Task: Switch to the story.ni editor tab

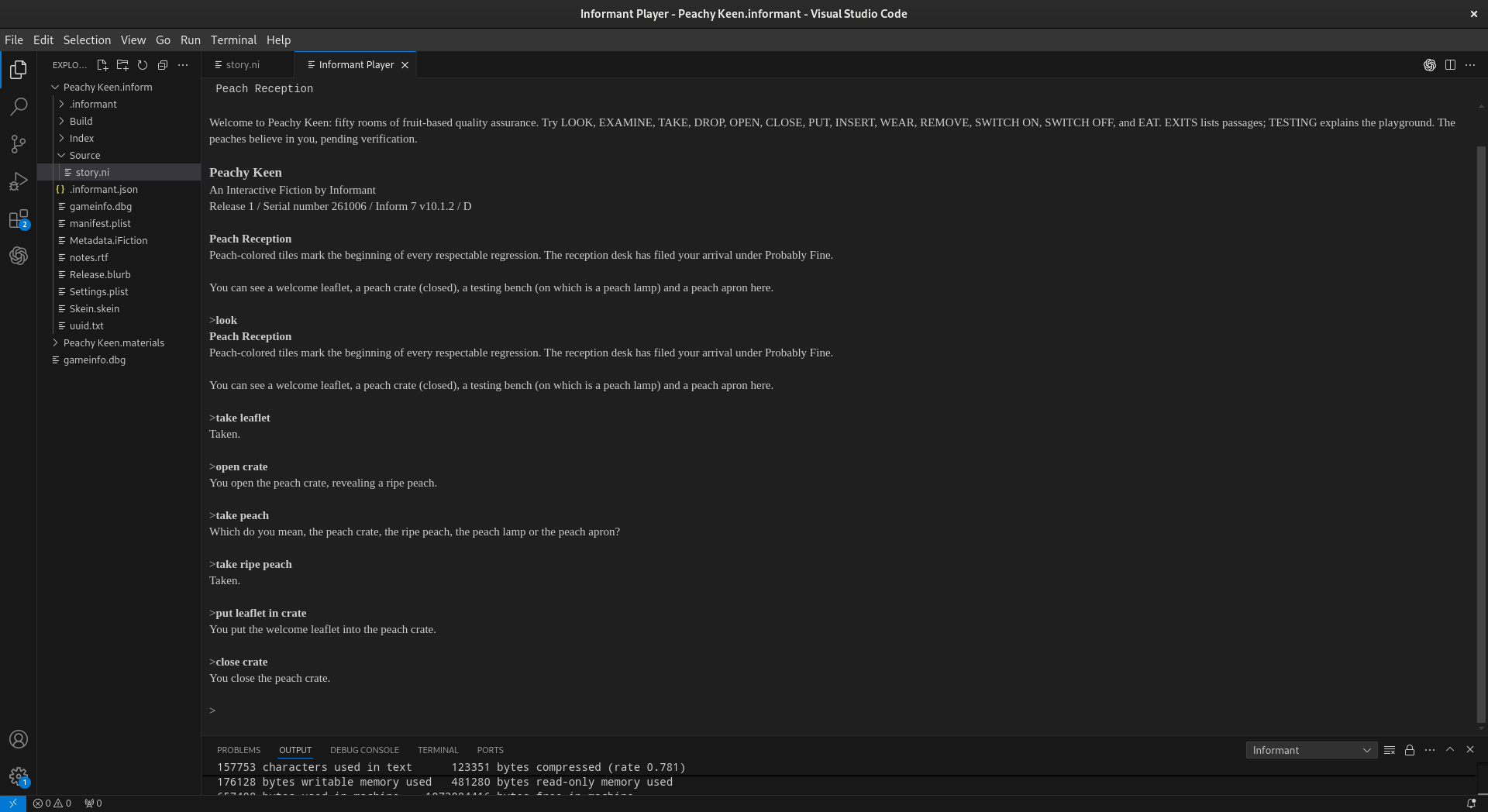Action: pyautogui.click(x=243, y=65)
